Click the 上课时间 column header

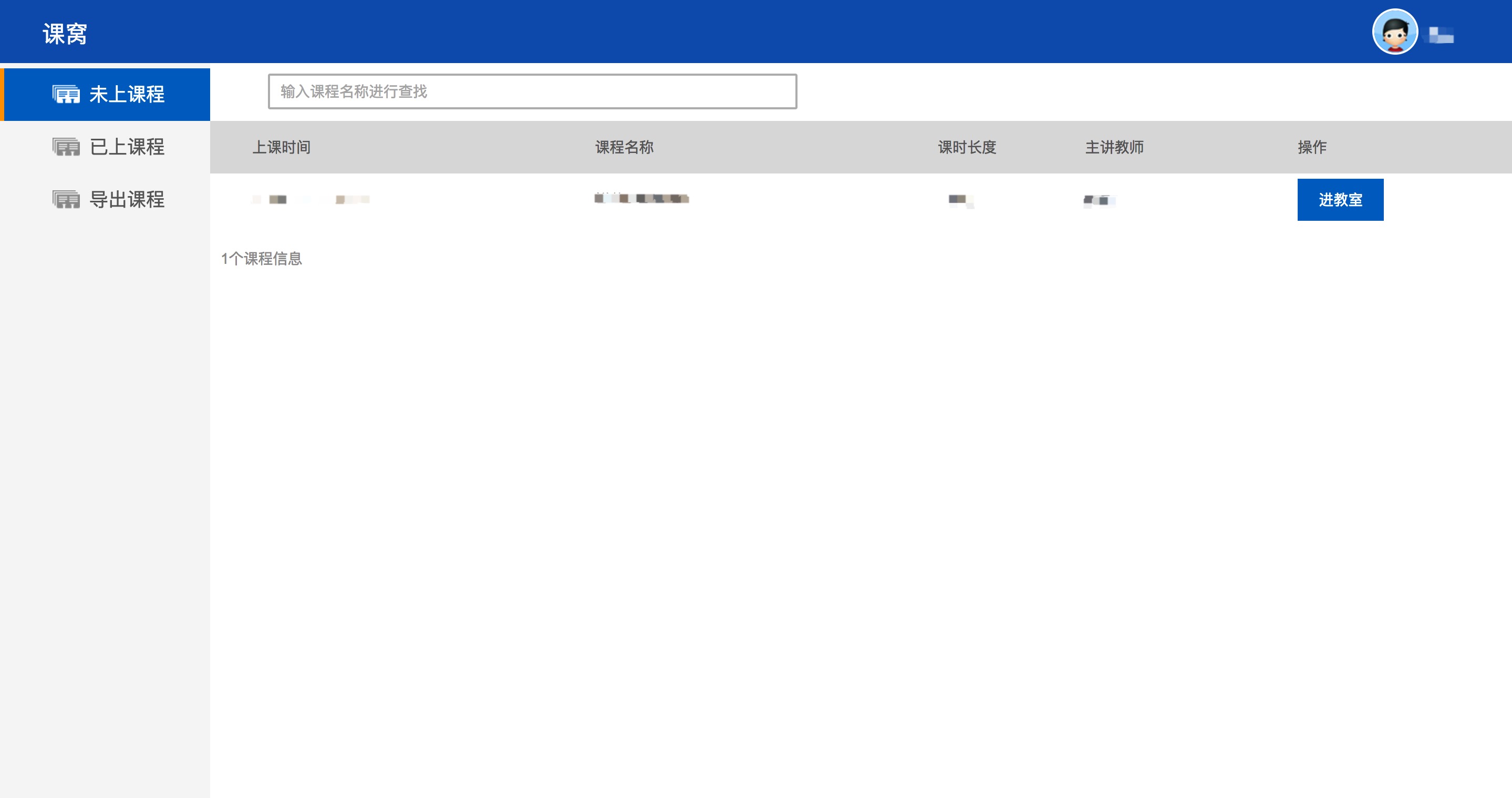(281, 147)
